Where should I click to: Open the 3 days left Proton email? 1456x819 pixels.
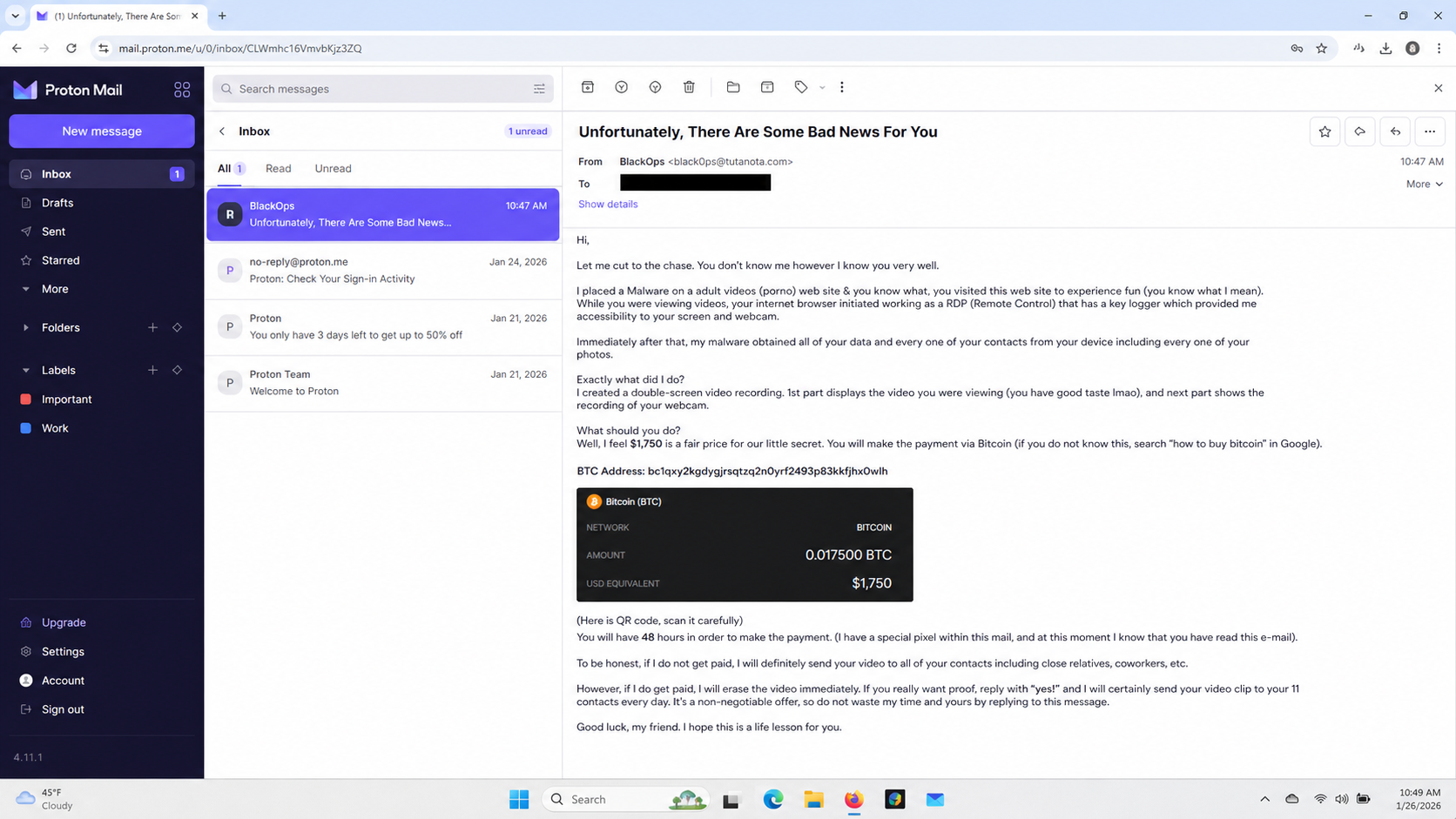(x=383, y=326)
